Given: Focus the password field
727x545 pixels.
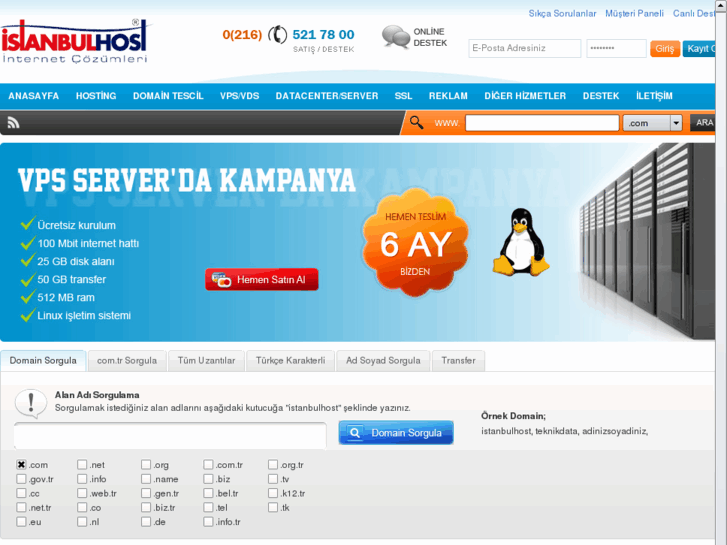Looking at the screenshot, I should 616,48.
